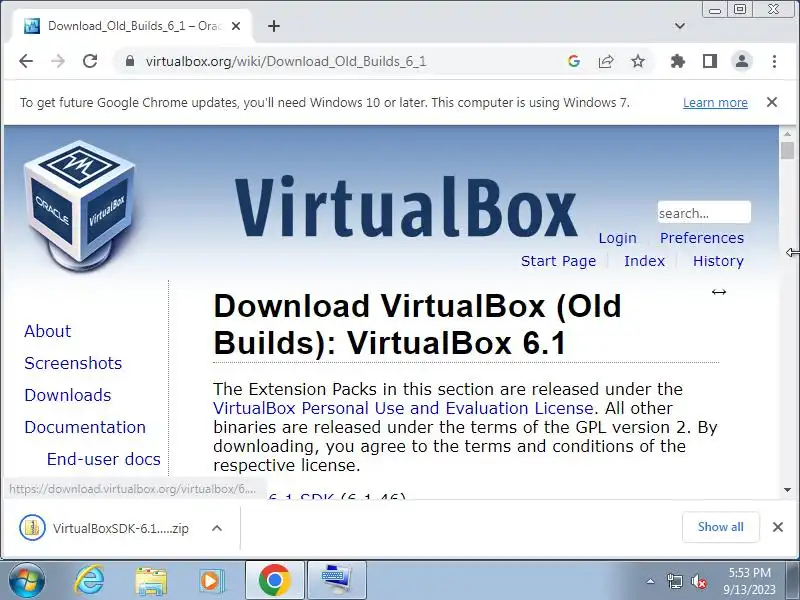Open the Documentation sidebar link
The width and height of the screenshot is (800, 600).
(x=85, y=427)
